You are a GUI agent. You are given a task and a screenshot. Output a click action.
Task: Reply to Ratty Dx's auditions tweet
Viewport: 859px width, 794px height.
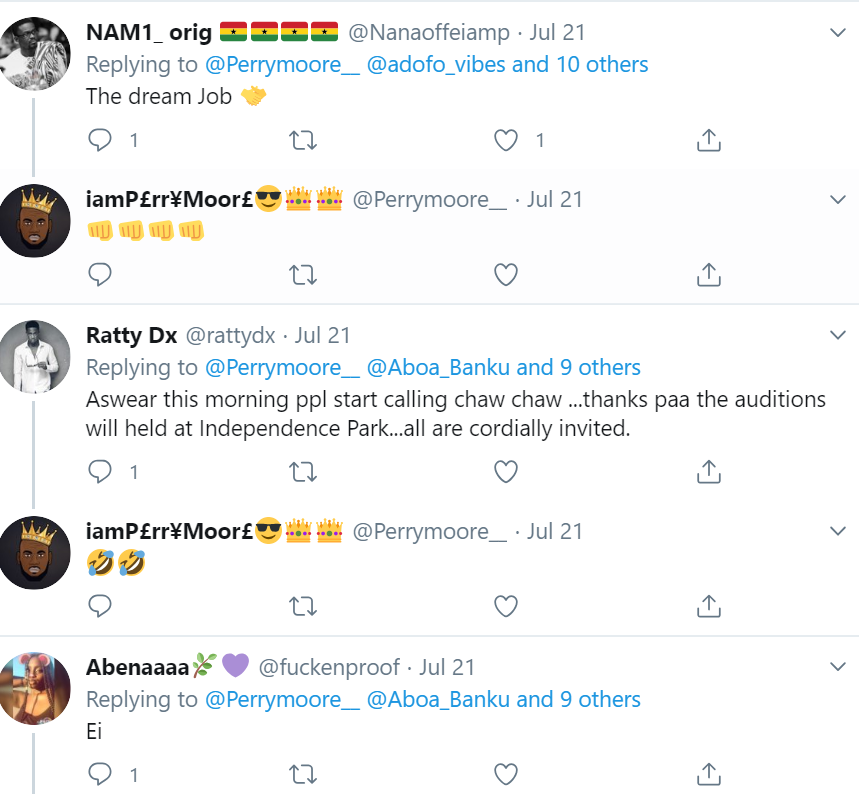click(x=100, y=471)
